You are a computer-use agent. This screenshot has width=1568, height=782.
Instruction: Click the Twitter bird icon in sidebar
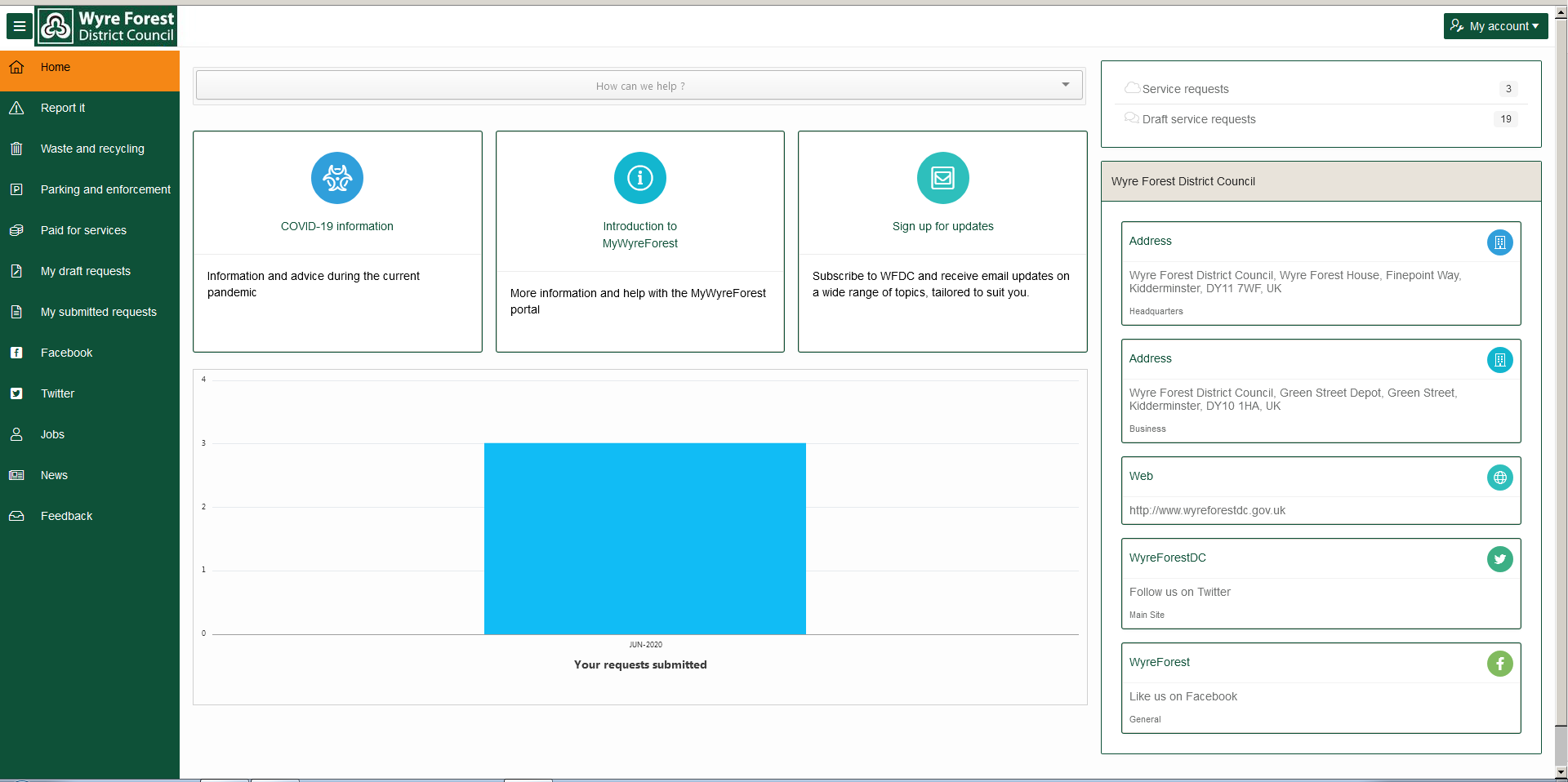coord(16,393)
